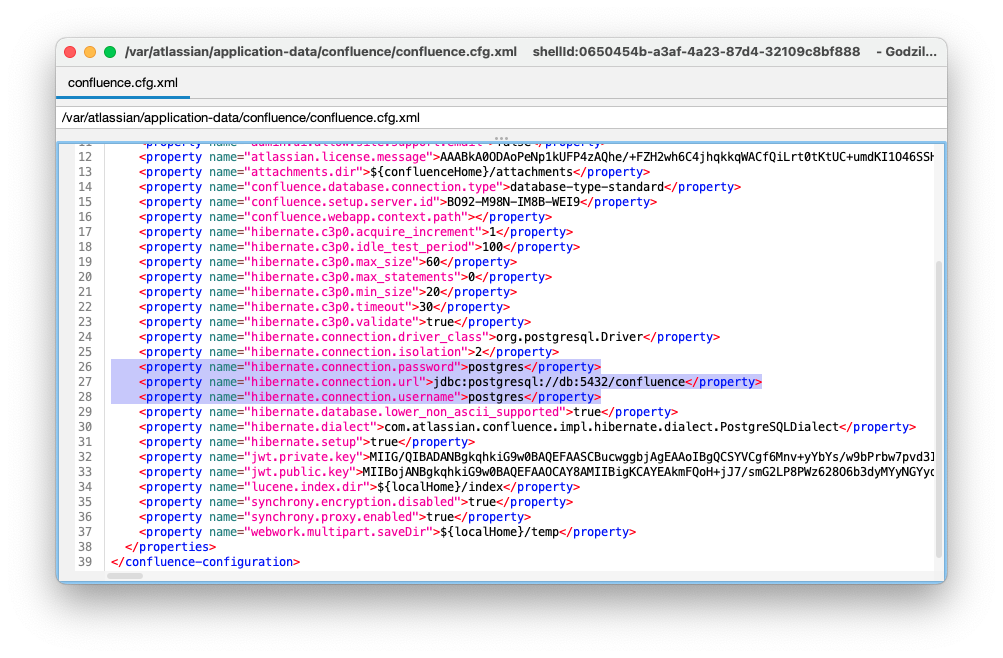Screen dimensions: 1003x658
Task: Switch to the confluence.cfg.xml tab
Action: point(123,83)
